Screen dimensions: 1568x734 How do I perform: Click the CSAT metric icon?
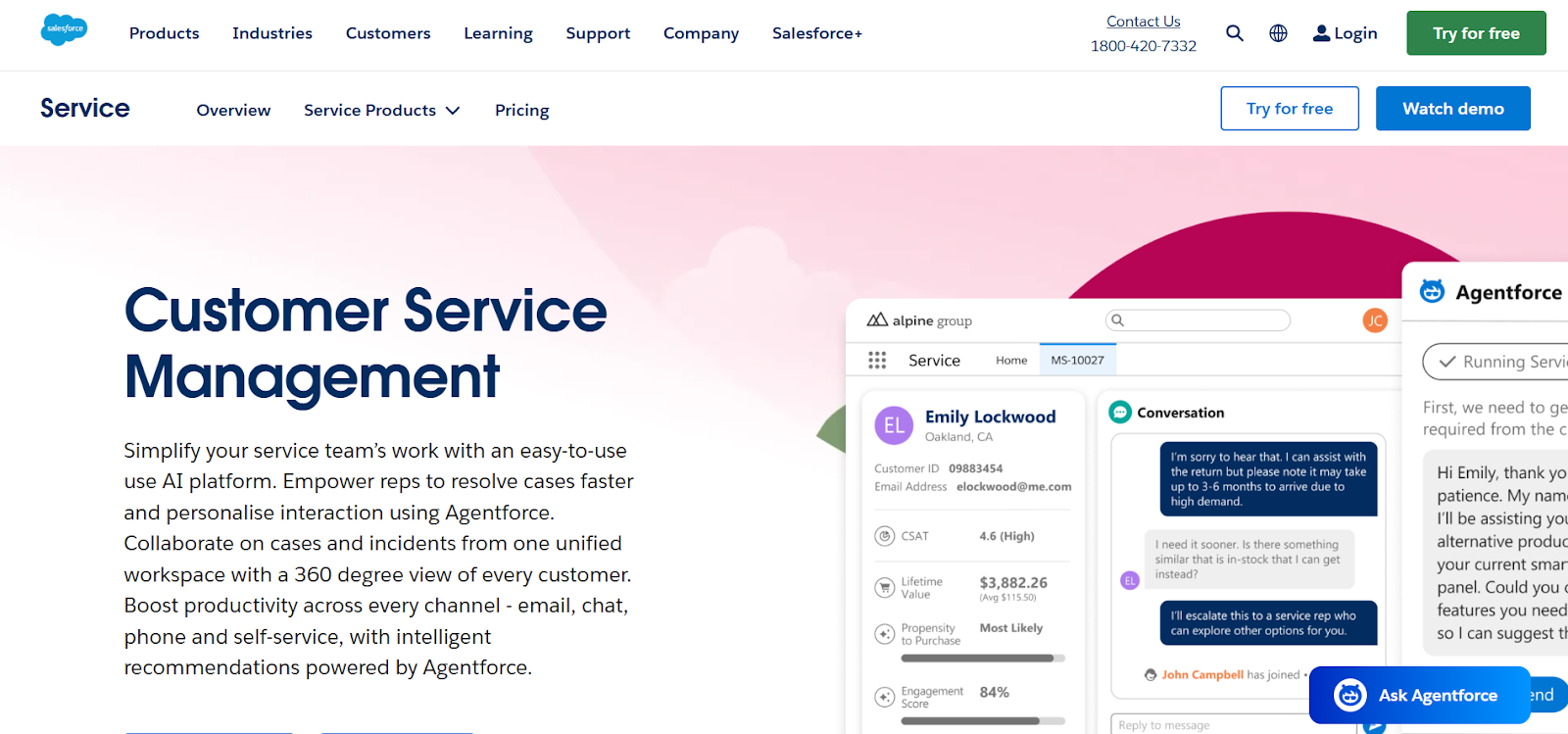[884, 536]
